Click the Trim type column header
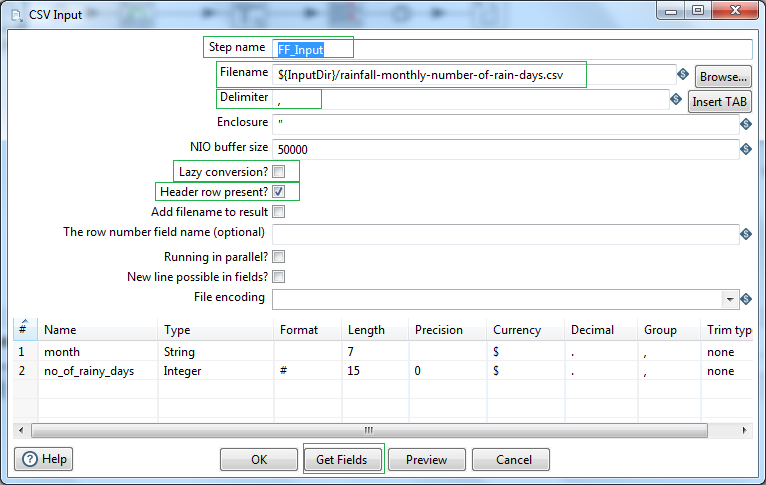Image resolution: width=766 pixels, height=485 pixels. pos(727,330)
